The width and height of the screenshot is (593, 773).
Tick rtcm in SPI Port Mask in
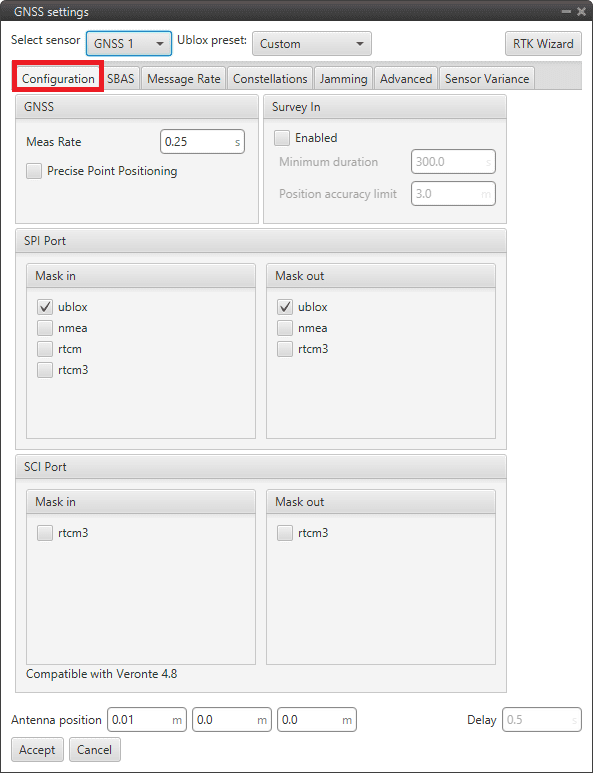pyautogui.click(x=45, y=349)
